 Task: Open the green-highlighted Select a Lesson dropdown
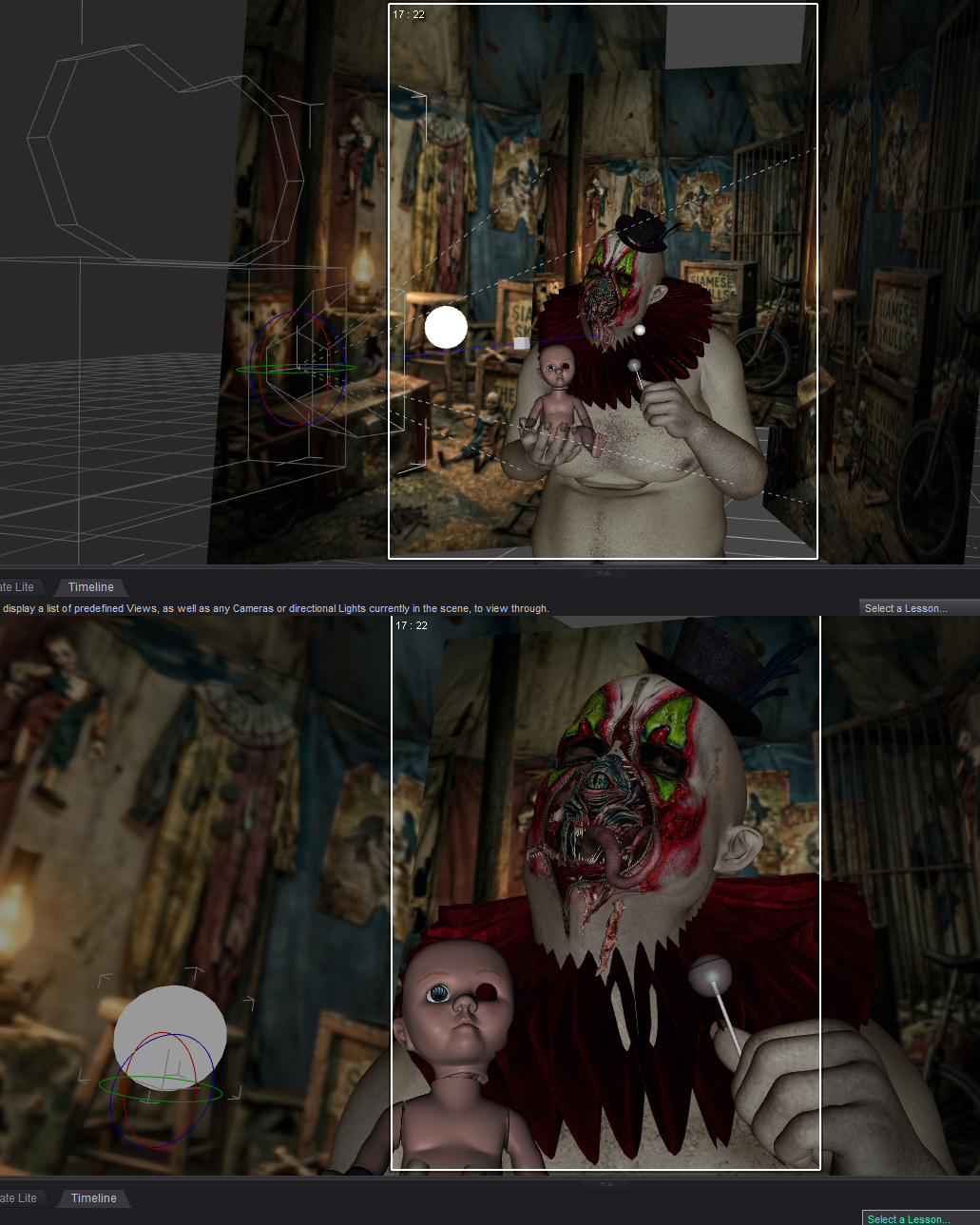(x=920, y=1218)
